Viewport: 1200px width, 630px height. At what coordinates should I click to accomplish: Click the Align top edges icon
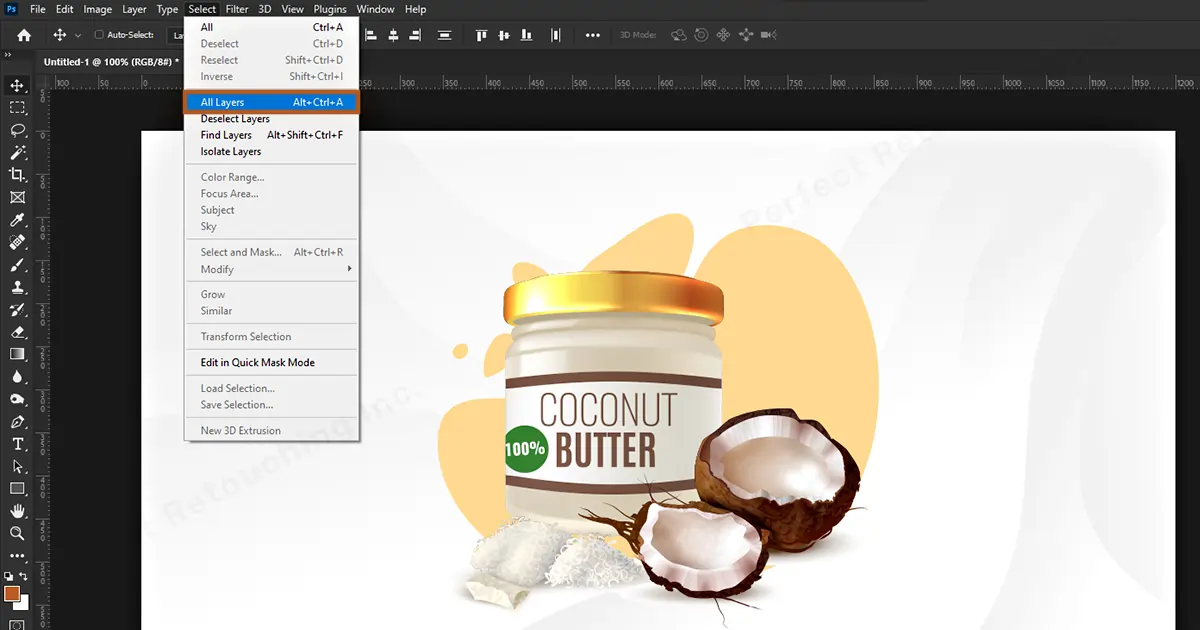[x=481, y=34]
